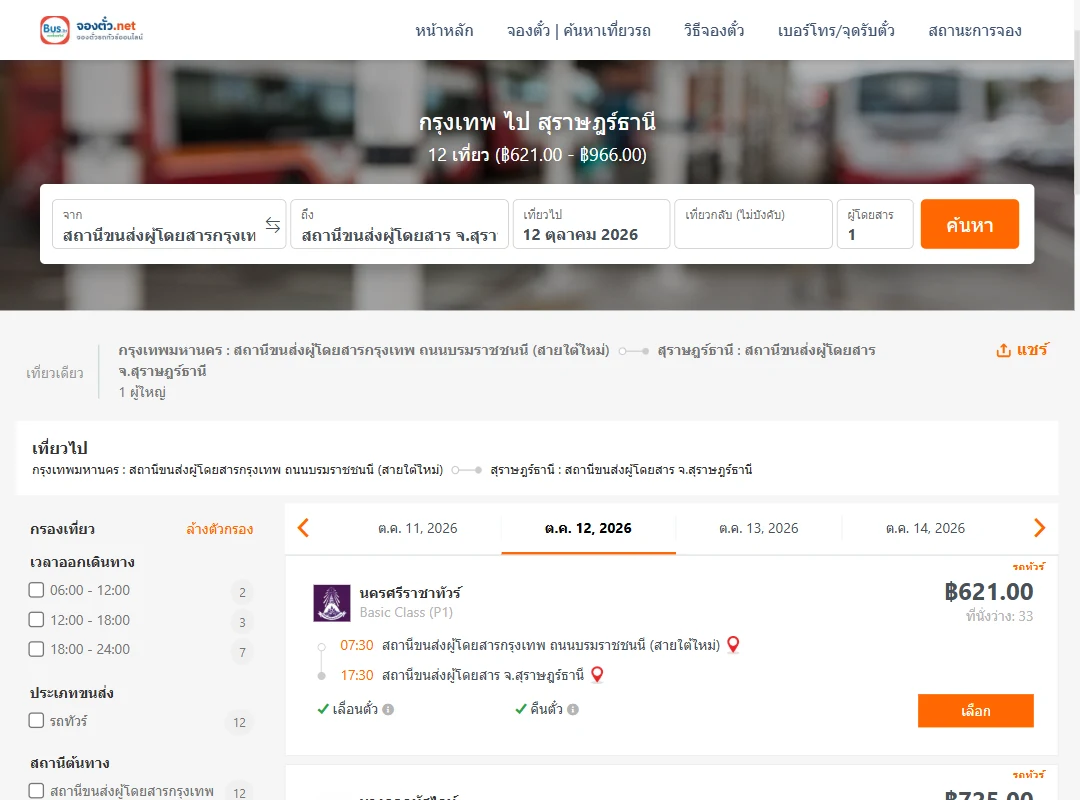Open map pin for 17:30 arrival station
The image size is (1080, 800).
click(597, 675)
